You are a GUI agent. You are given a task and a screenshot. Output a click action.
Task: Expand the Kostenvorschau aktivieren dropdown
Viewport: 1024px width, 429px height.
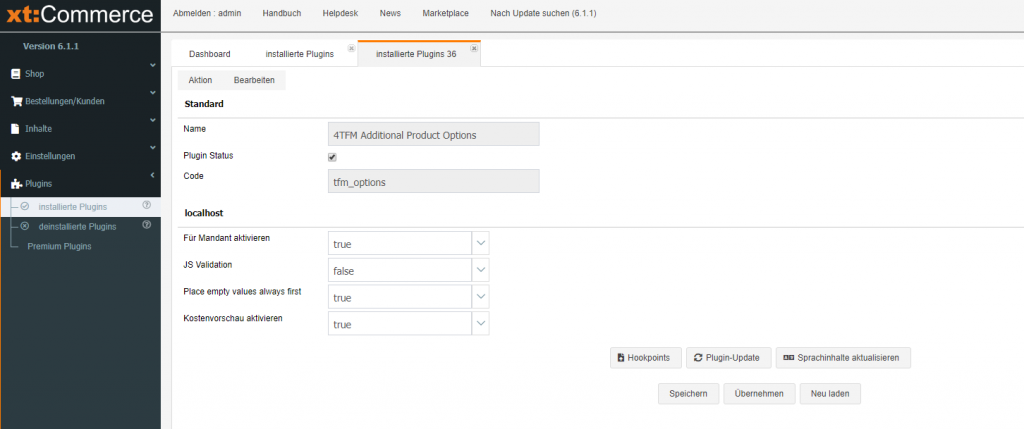pyautogui.click(x=481, y=324)
